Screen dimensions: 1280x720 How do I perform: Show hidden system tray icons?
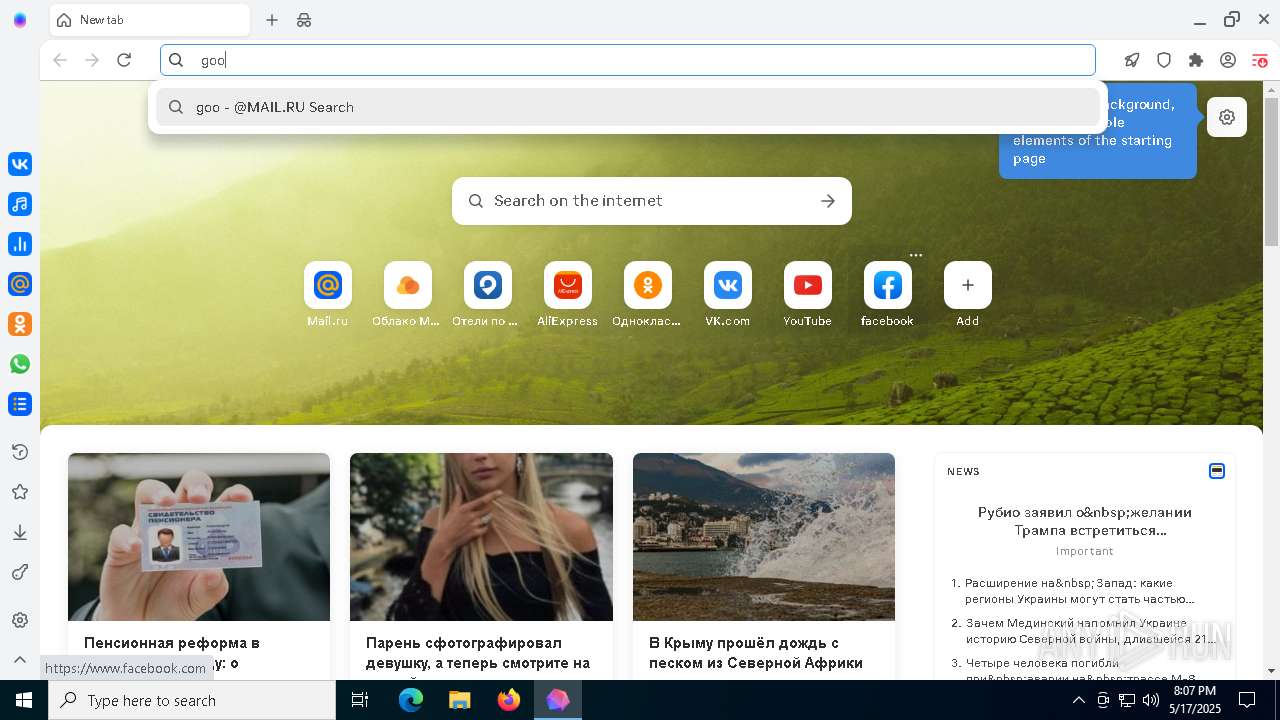pos(1079,700)
